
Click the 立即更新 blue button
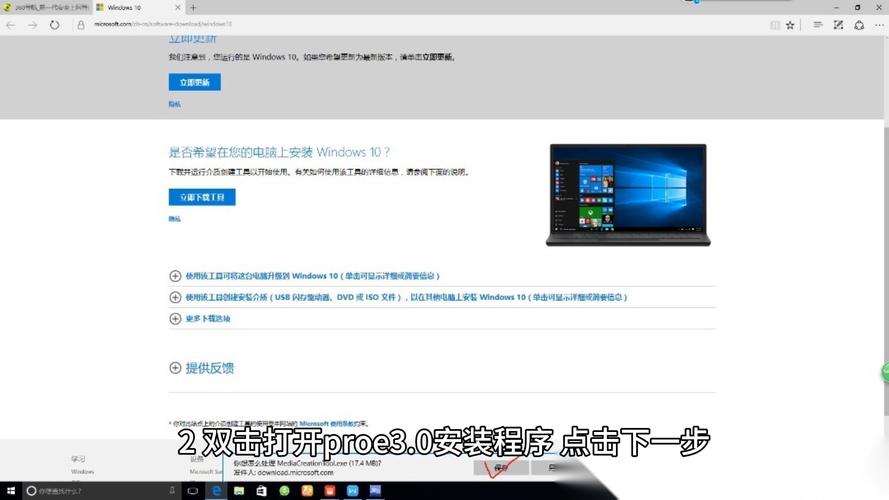point(194,82)
